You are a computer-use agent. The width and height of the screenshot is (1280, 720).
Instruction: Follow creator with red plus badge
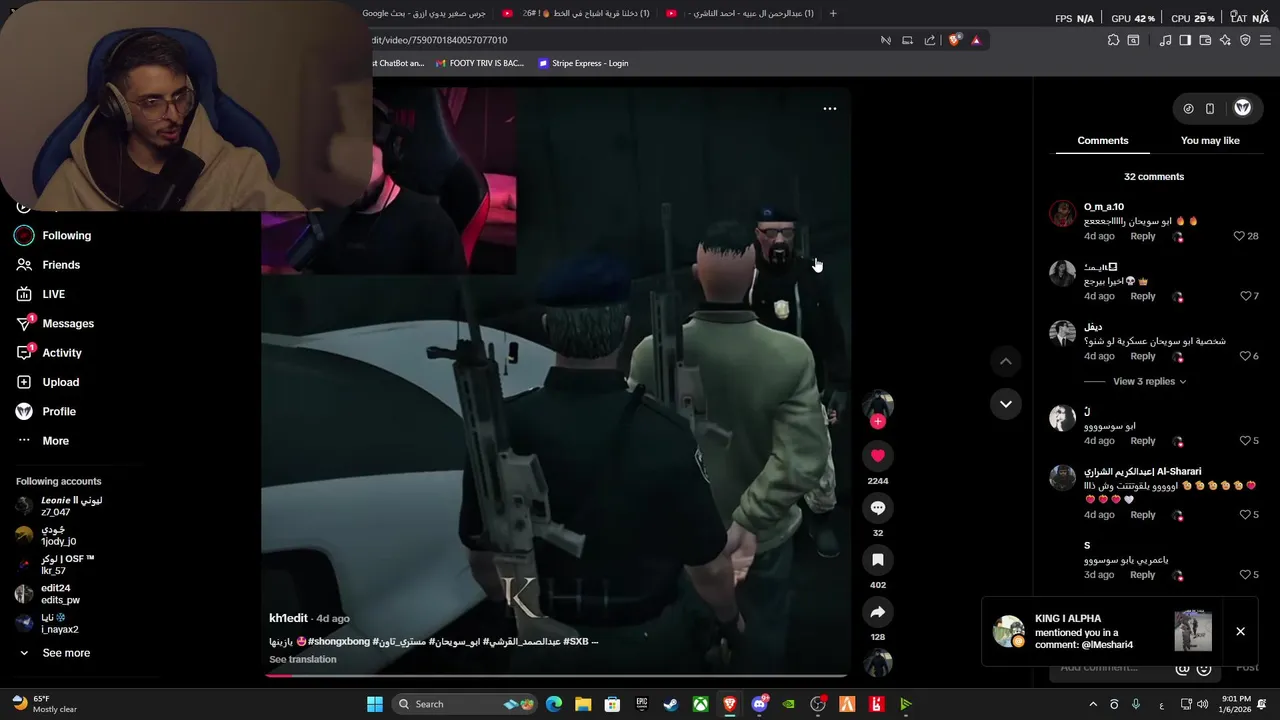(877, 421)
